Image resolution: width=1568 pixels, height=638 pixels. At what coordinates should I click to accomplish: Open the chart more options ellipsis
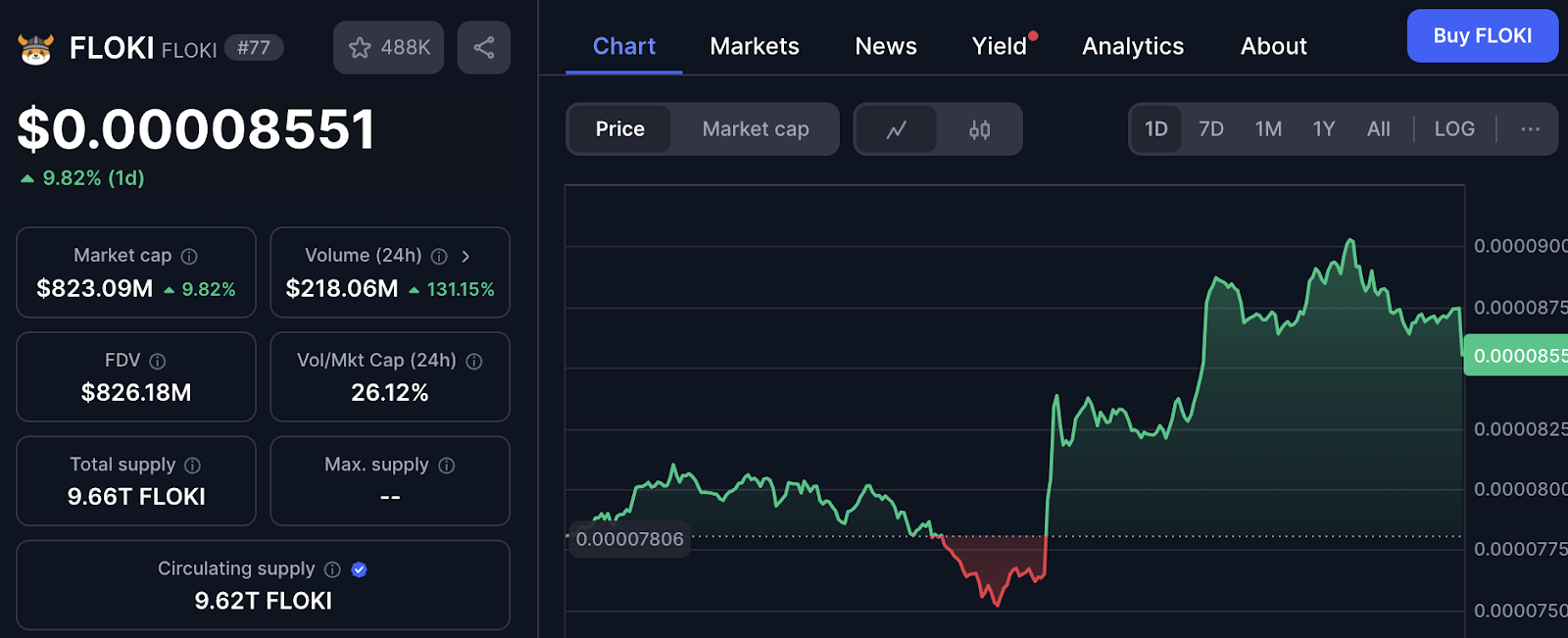click(1530, 129)
